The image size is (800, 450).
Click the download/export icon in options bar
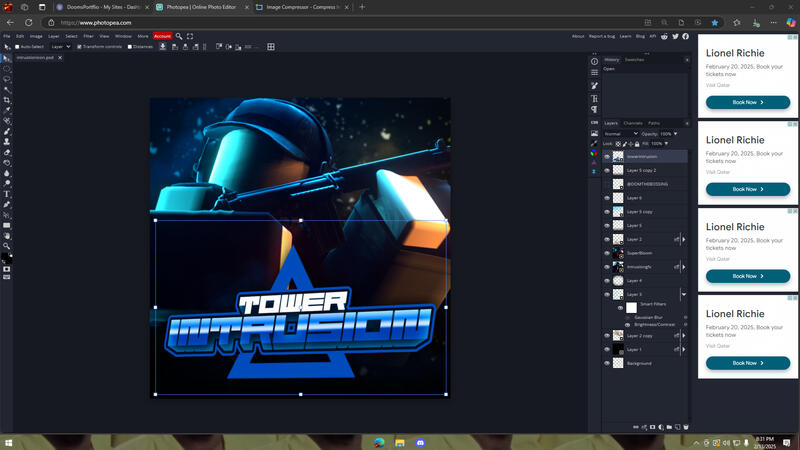coord(163,46)
